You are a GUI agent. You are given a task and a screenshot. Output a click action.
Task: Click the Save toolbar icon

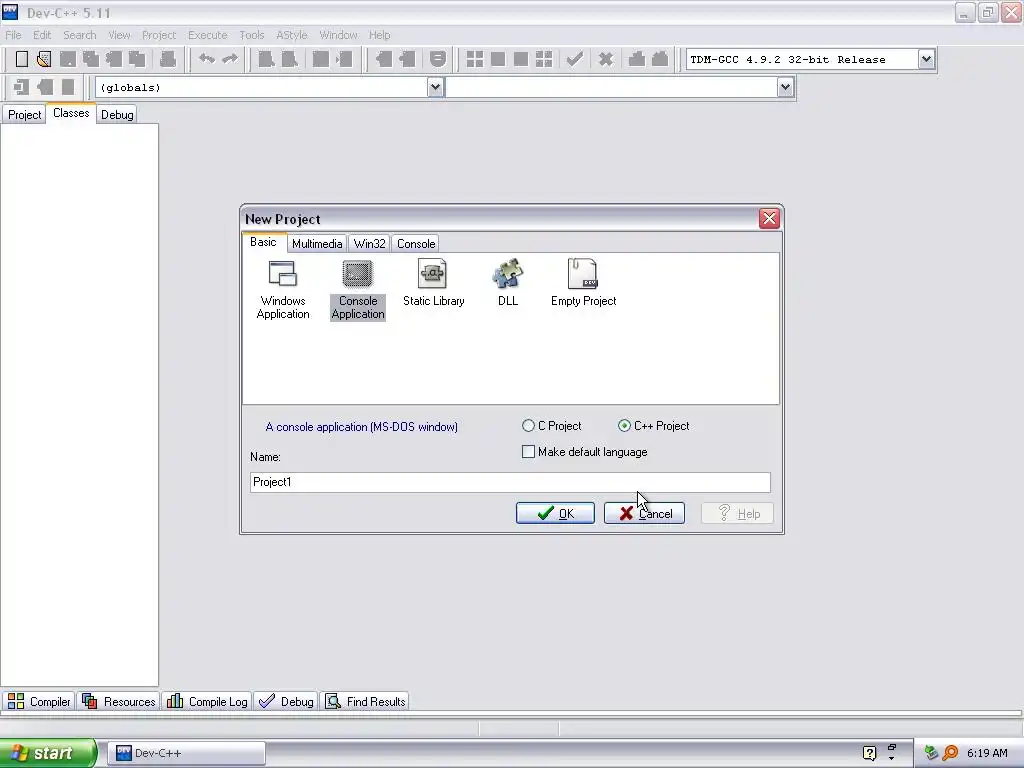coord(67,59)
